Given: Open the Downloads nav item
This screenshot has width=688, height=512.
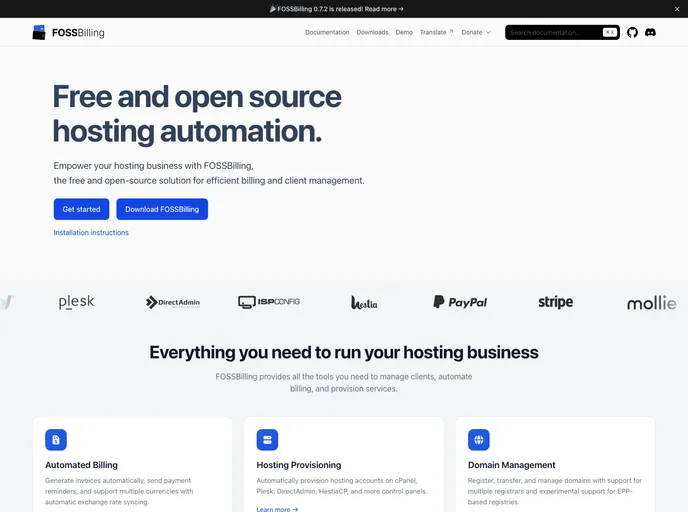Looking at the screenshot, I should 372,32.
